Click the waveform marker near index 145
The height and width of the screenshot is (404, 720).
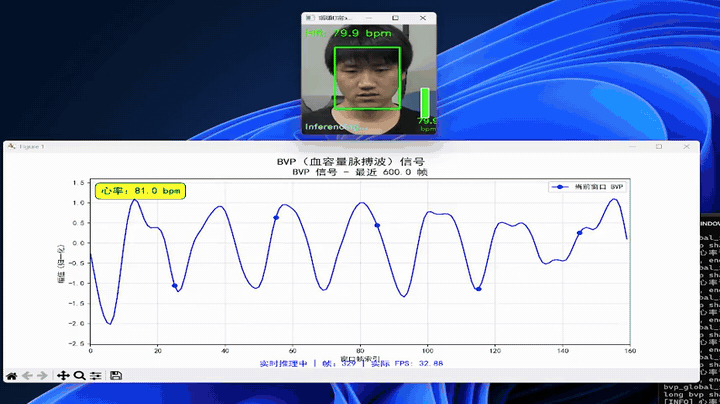coord(579,233)
